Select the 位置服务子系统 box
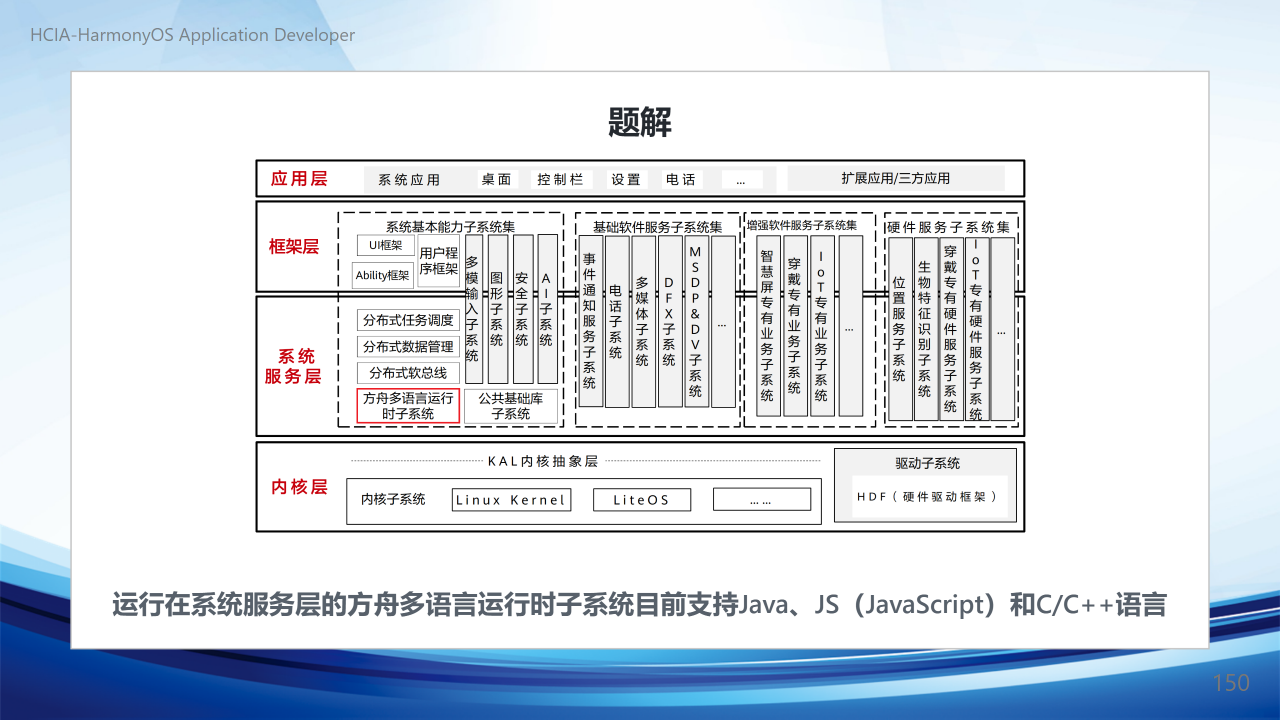This screenshot has width=1280, height=720. [x=900, y=329]
